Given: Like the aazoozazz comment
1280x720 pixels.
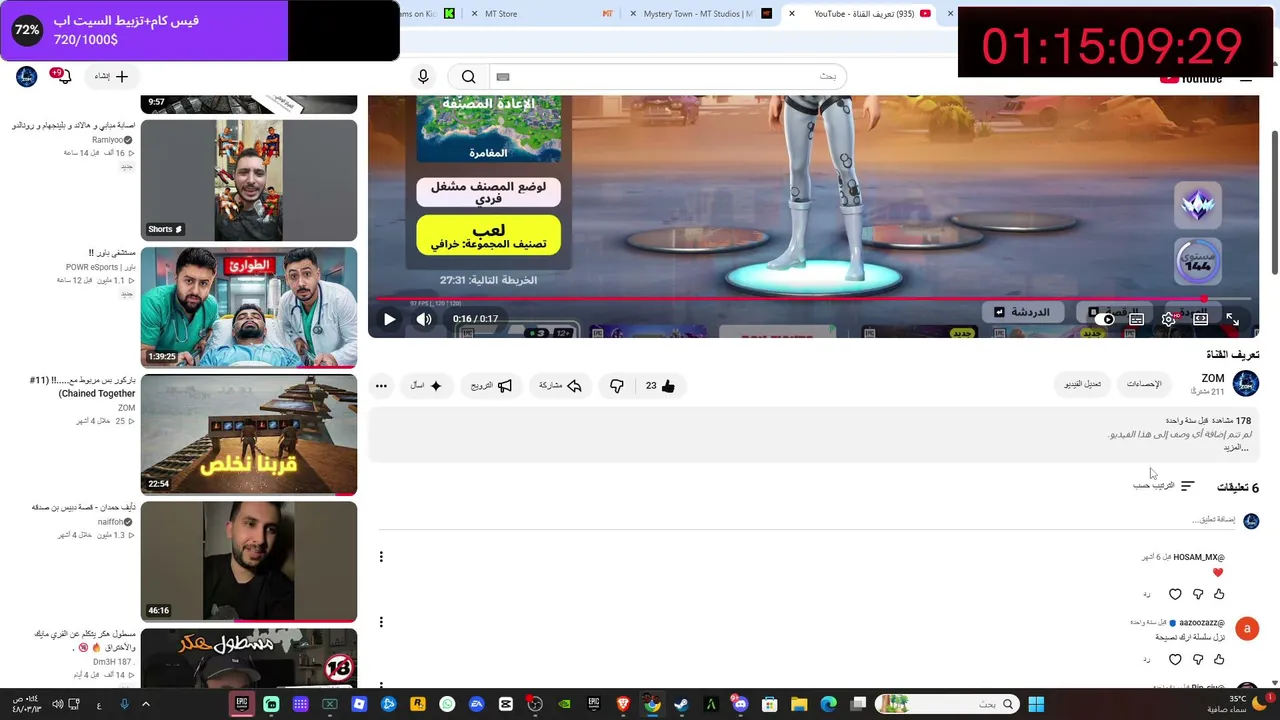Looking at the screenshot, I should 1219,660.
